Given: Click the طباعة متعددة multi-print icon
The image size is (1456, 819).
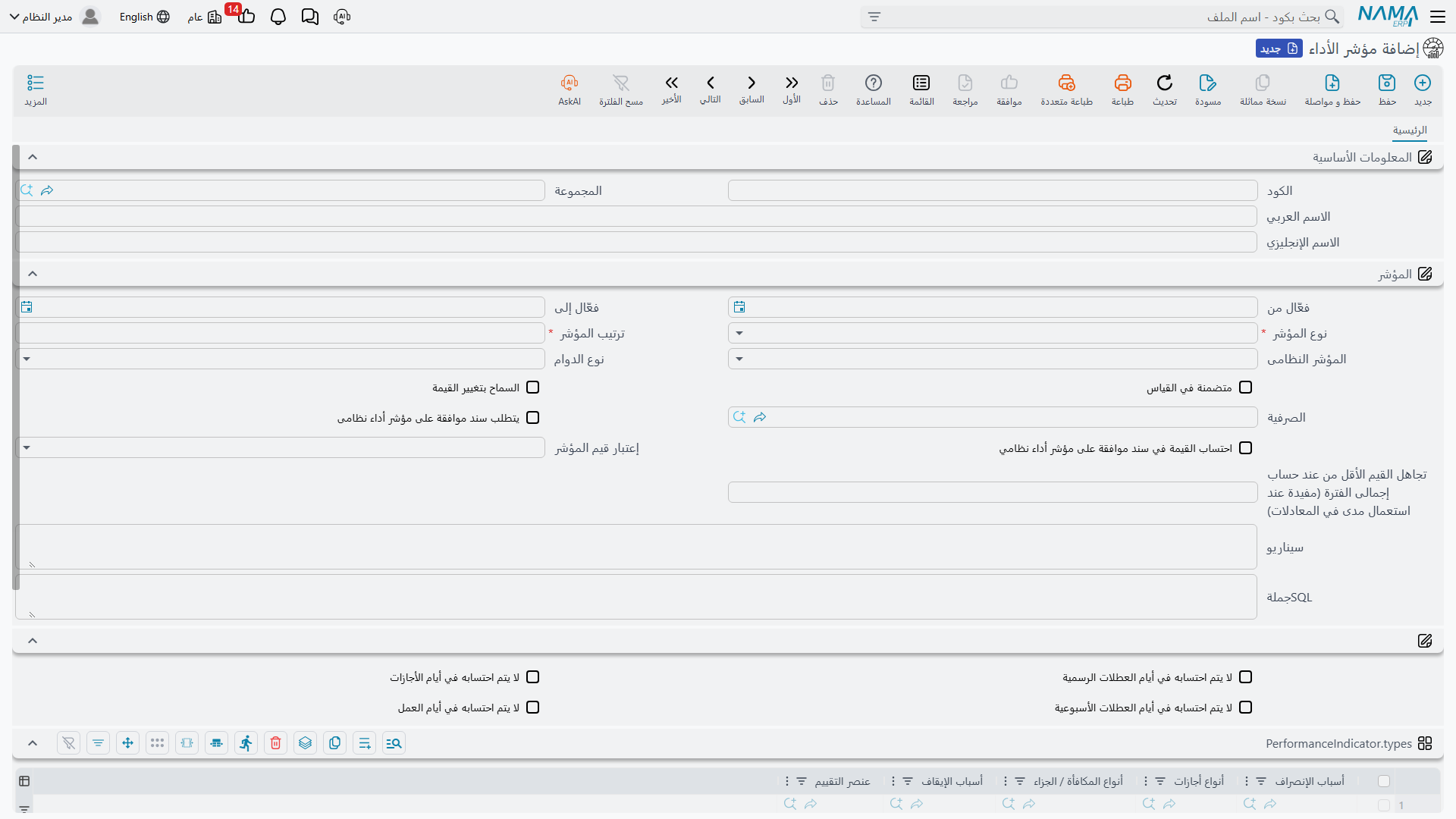Looking at the screenshot, I should pos(1066,83).
